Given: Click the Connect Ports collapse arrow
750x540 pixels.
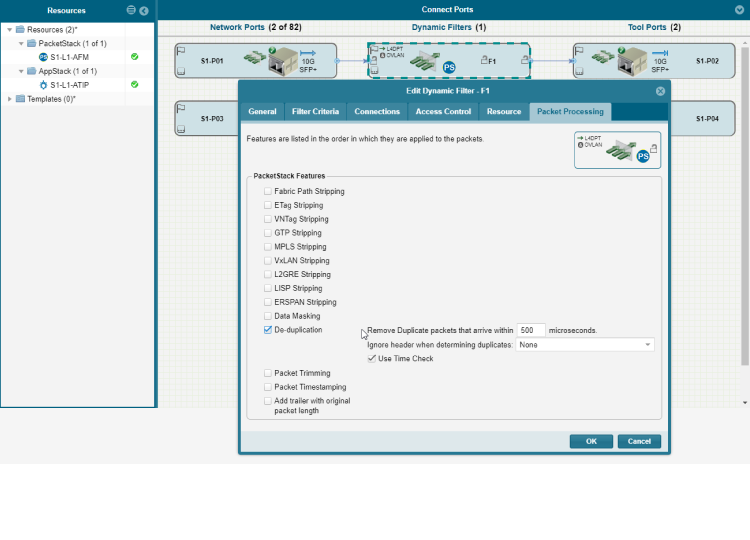Looking at the screenshot, I should point(739,9).
